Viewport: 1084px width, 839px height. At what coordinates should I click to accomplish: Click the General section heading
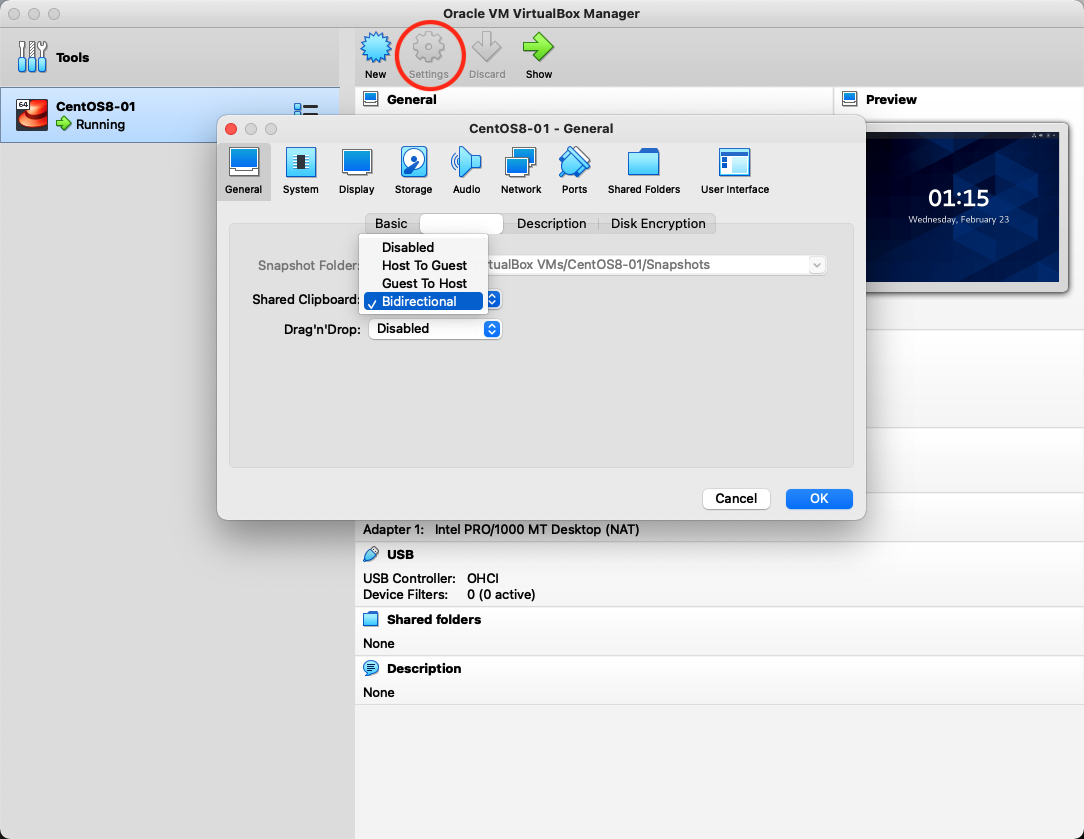click(411, 100)
